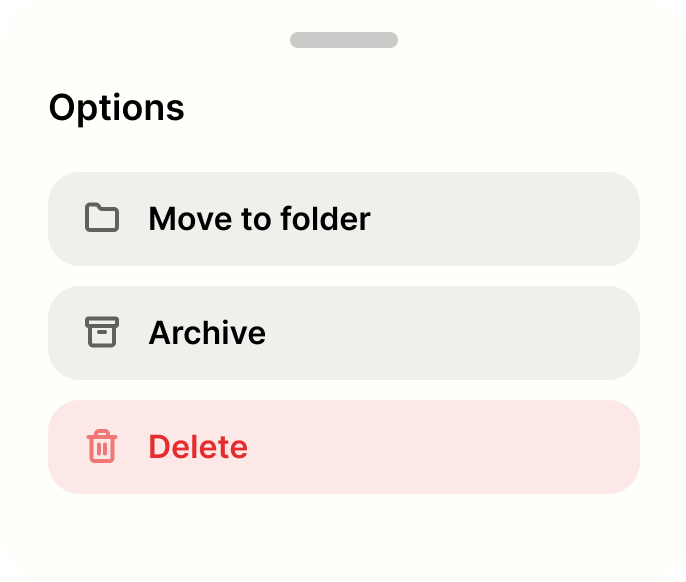
Task: Click the "Archive" text label
Action: click(207, 333)
